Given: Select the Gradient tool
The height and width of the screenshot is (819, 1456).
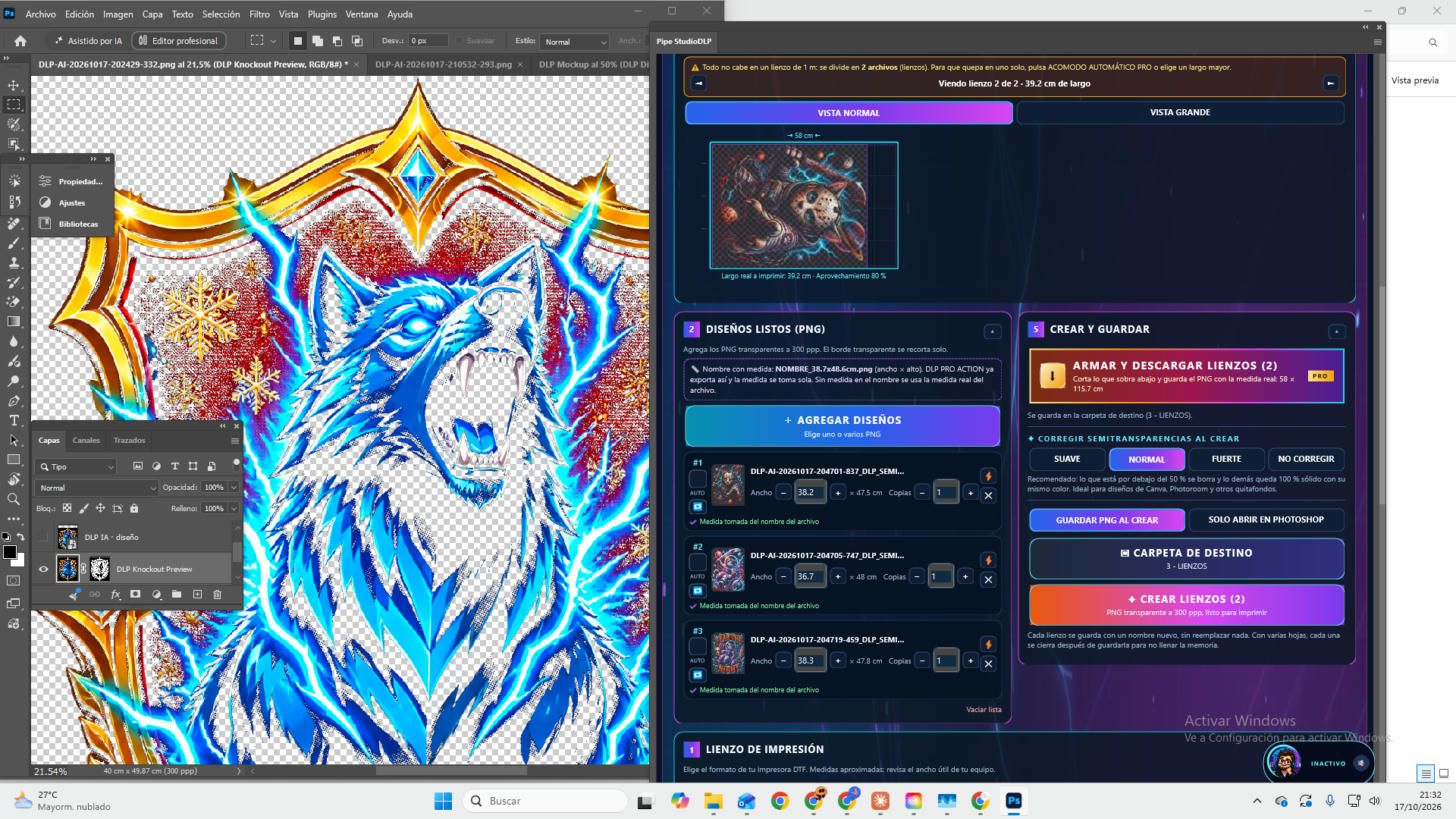Looking at the screenshot, I should pyautogui.click(x=14, y=322).
